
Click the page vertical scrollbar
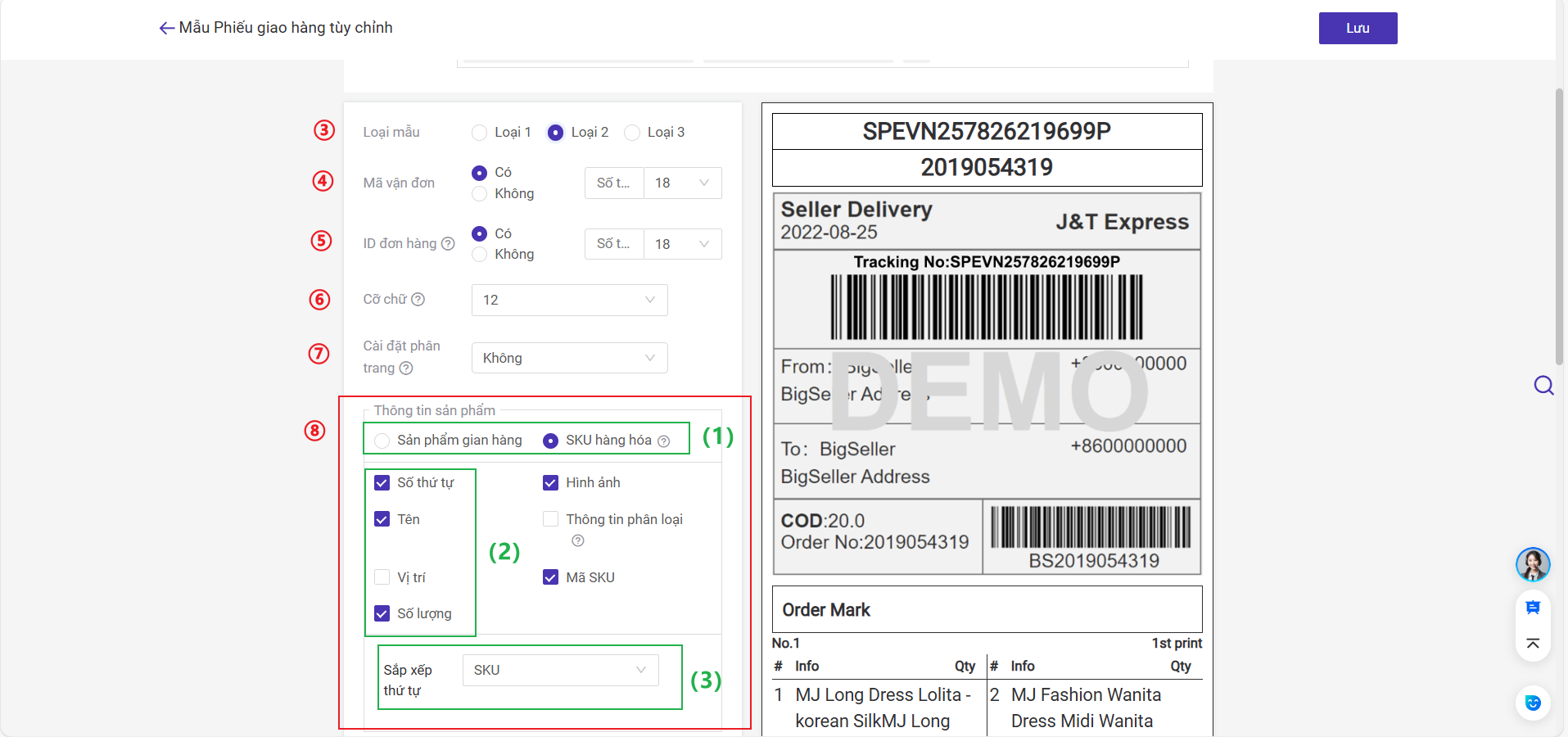(x=1560, y=225)
